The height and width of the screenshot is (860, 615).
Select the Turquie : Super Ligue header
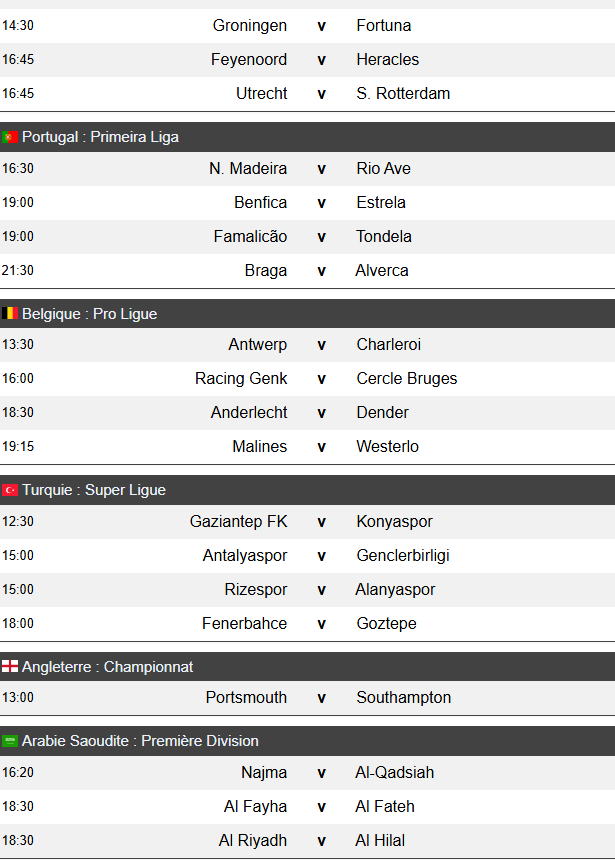click(x=94, y=490)
